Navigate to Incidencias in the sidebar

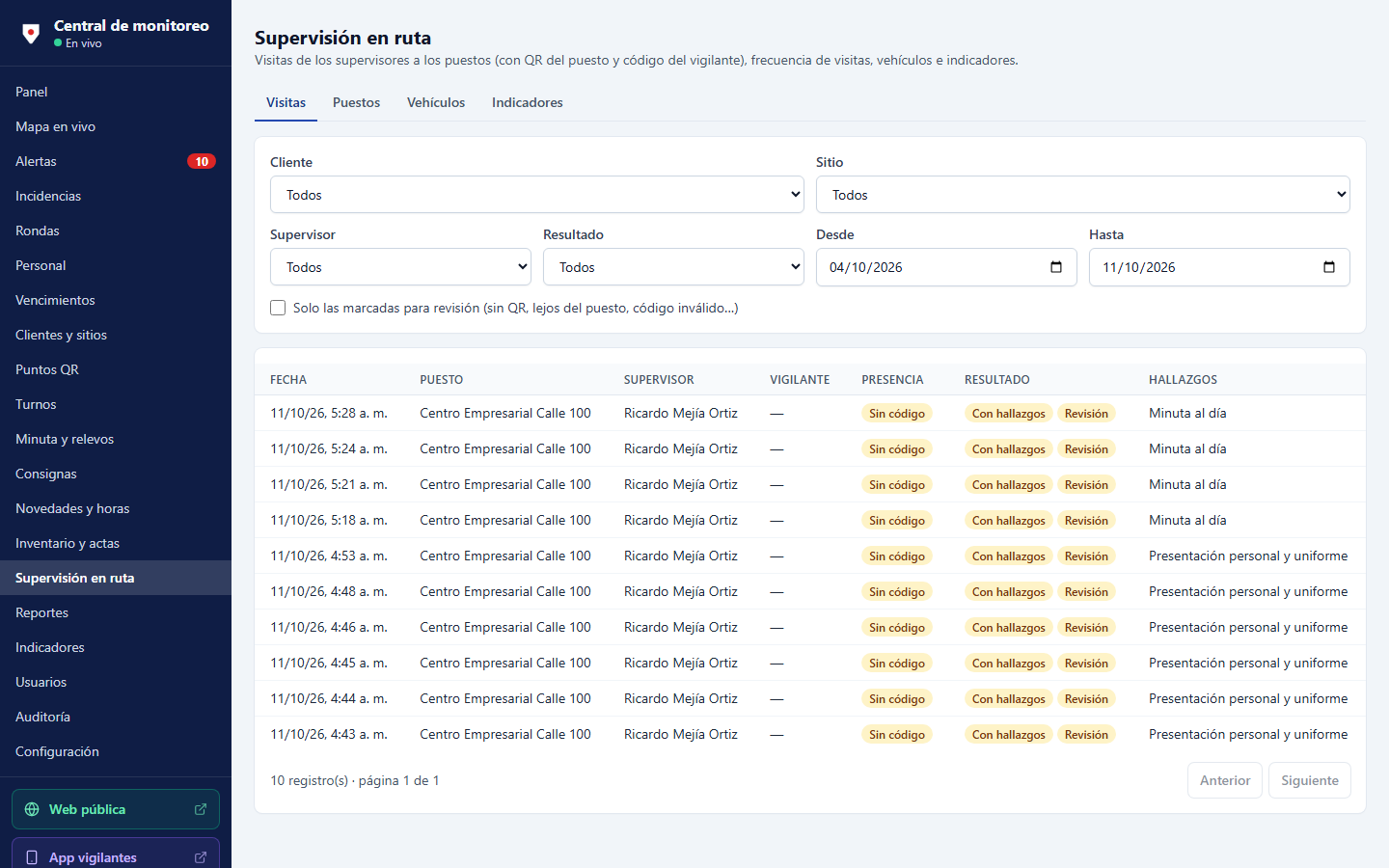point(116,196)
